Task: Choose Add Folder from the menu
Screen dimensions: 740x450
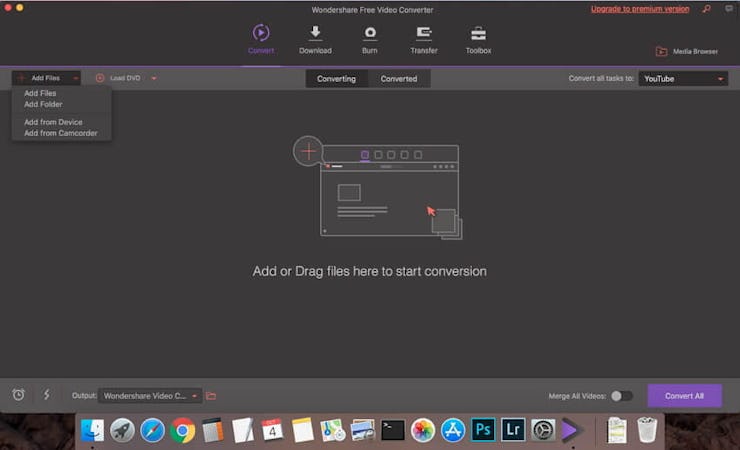Action: coord(43,104)
